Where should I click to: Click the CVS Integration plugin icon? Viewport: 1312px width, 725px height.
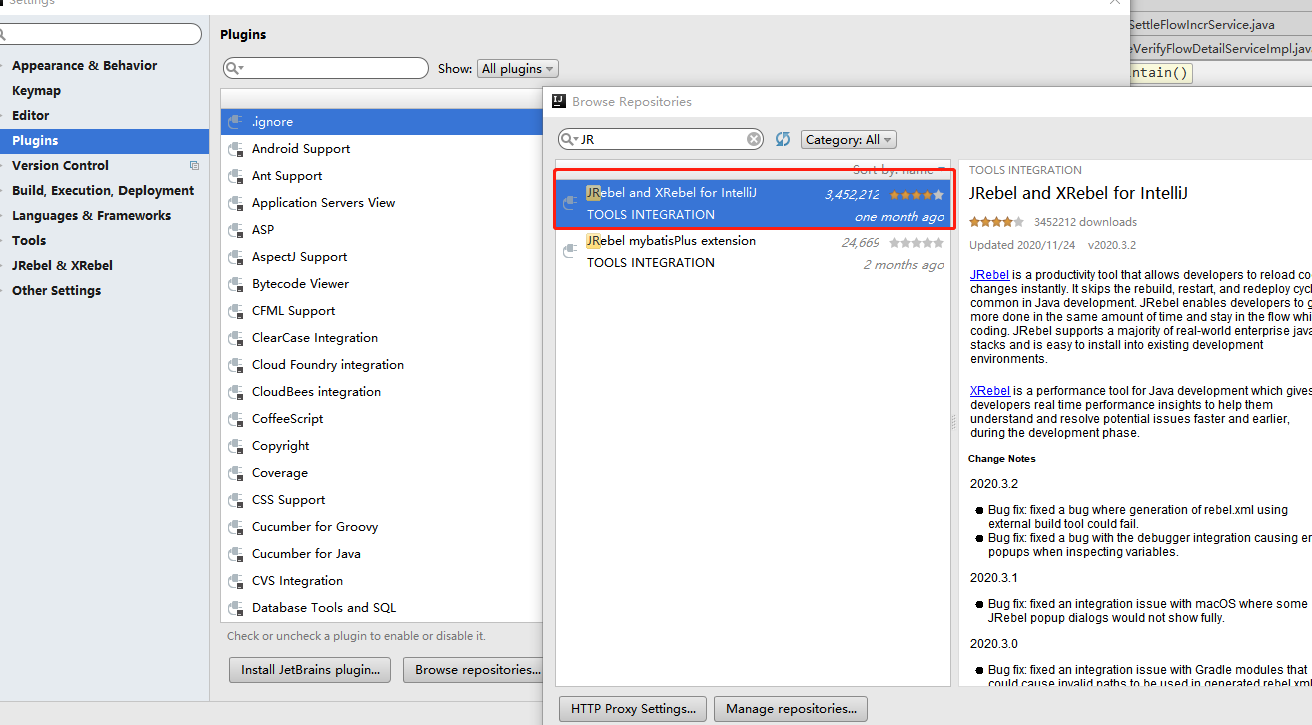point(236,581)
